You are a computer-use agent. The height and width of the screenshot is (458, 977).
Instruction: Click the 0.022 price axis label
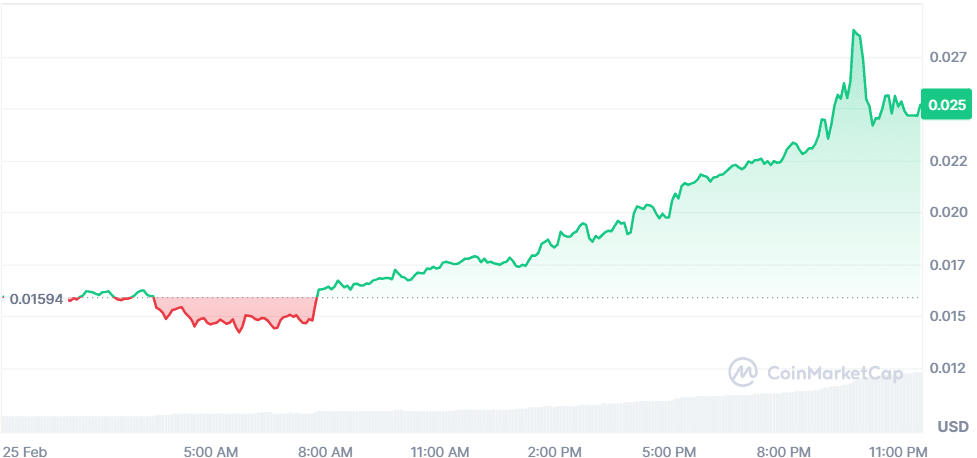[947, 161]
